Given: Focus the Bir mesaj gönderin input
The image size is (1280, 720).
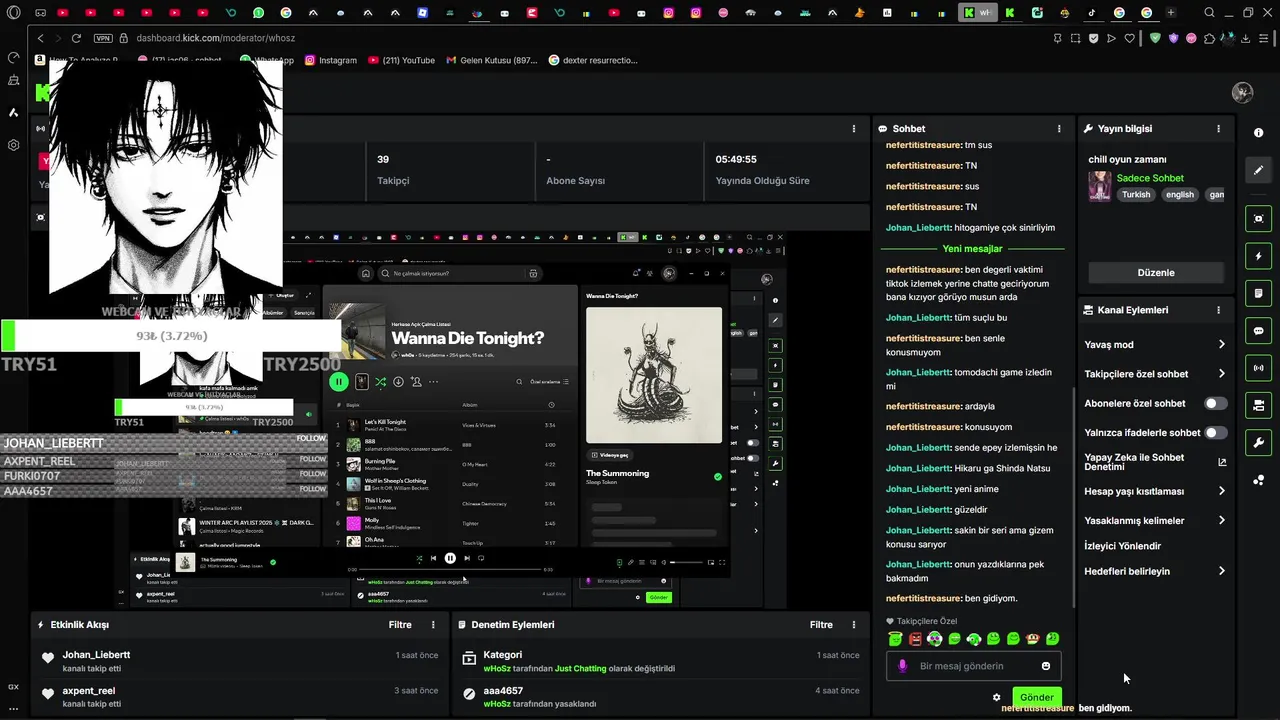Looking at the screenshot, I should 975,666.
